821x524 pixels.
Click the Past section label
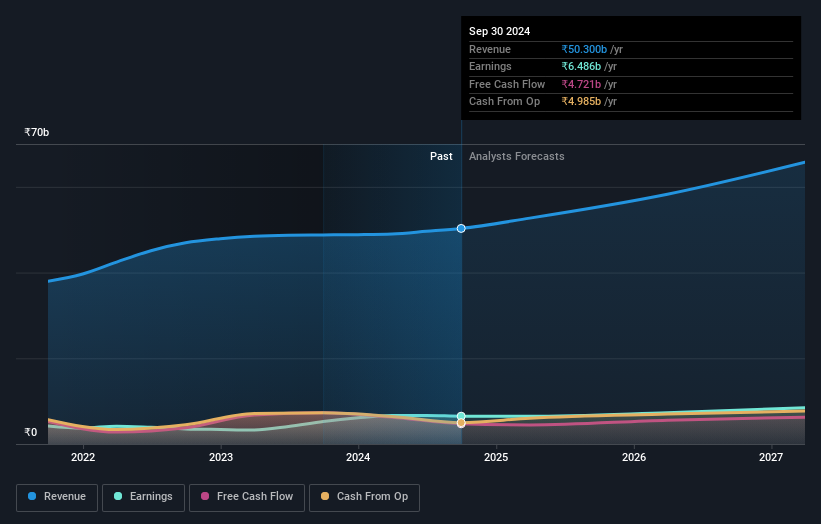click(441, 156)
